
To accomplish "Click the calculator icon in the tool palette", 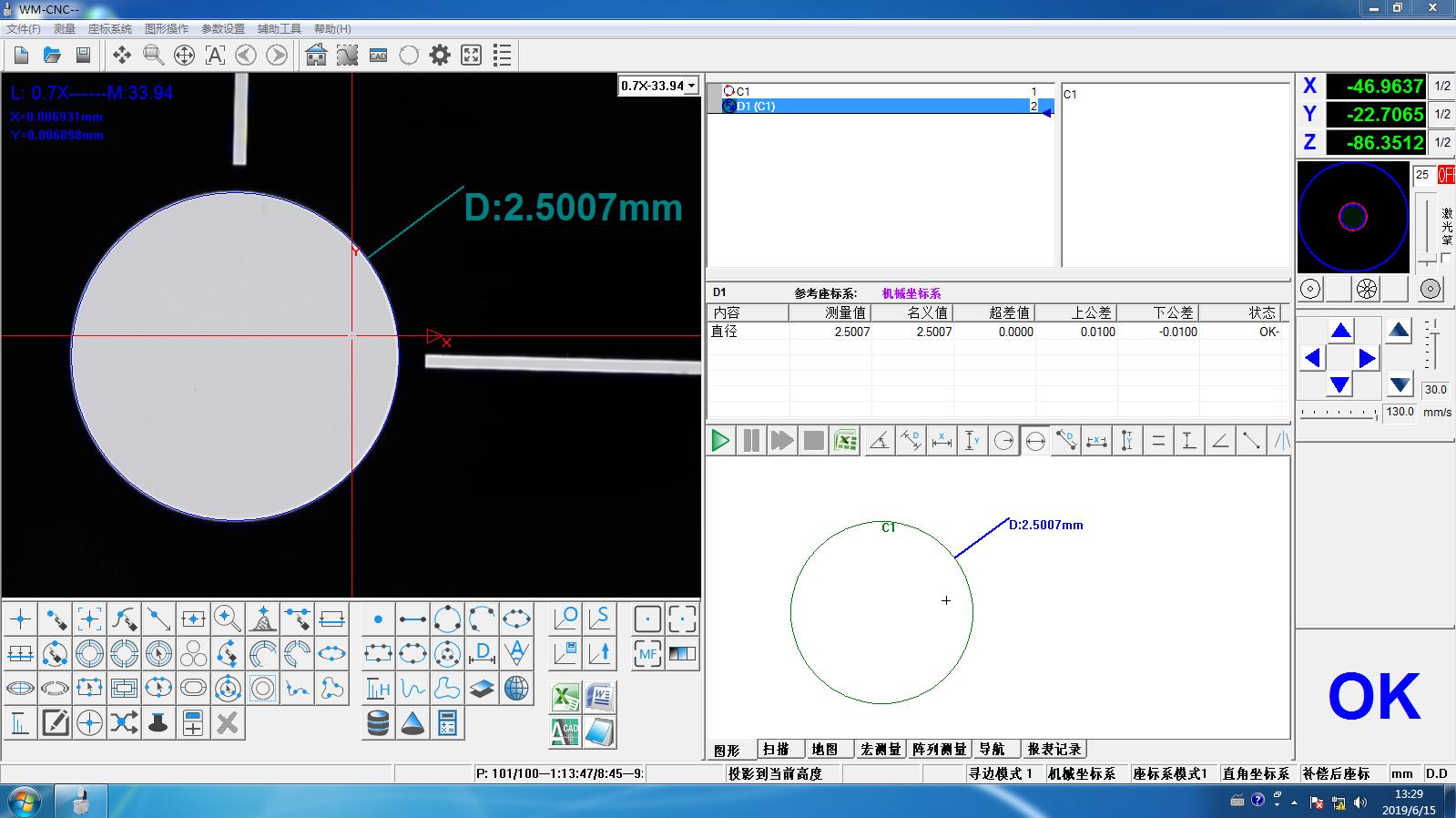I will (x=447, y=723).
